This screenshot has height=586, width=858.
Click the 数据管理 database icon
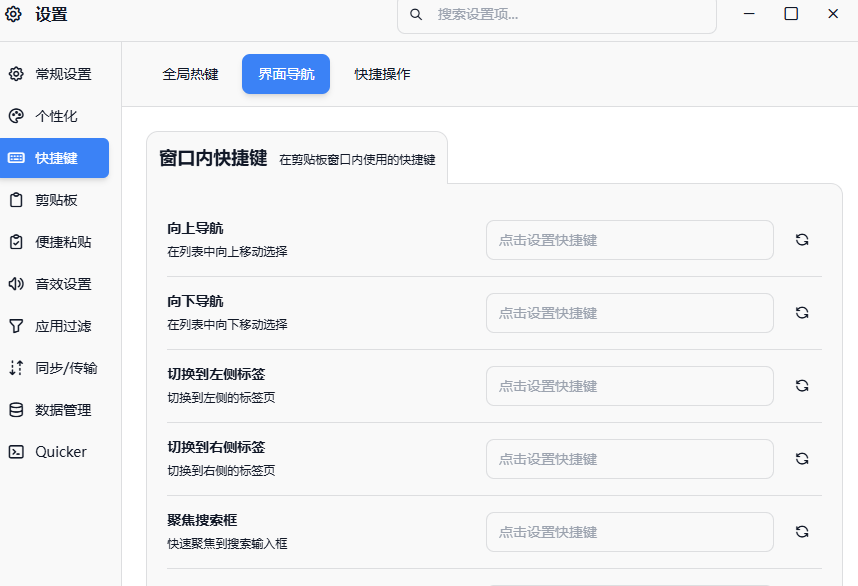coord(16,410)
